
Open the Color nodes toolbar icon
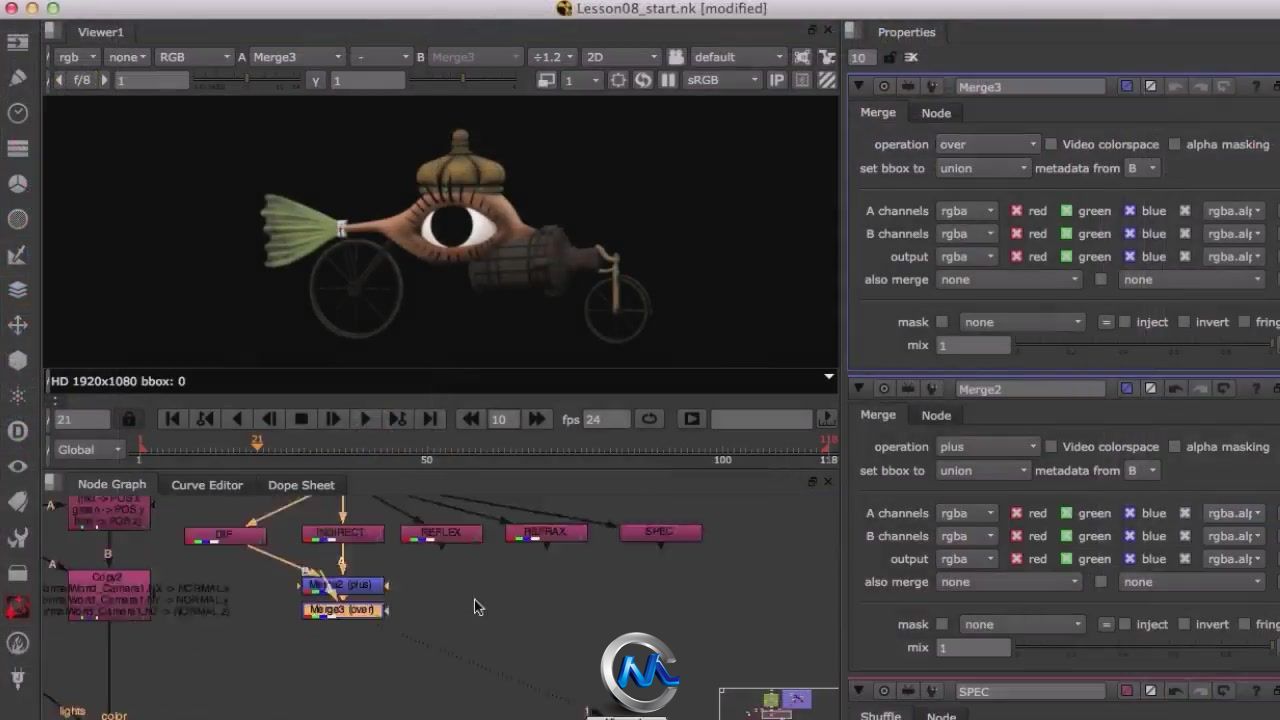click(x=17, y=184)
